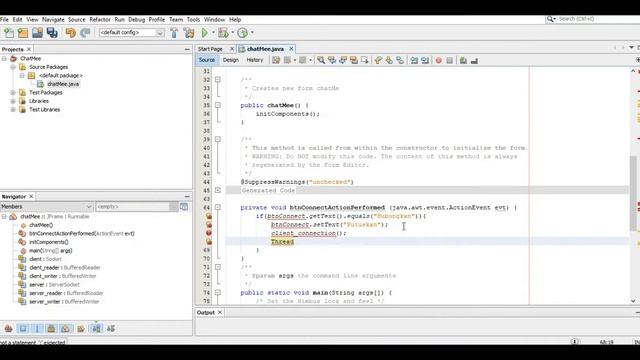640x360 pixels.
Task: Click the error mark on line 66 gutter
Action: click(209, 224)
